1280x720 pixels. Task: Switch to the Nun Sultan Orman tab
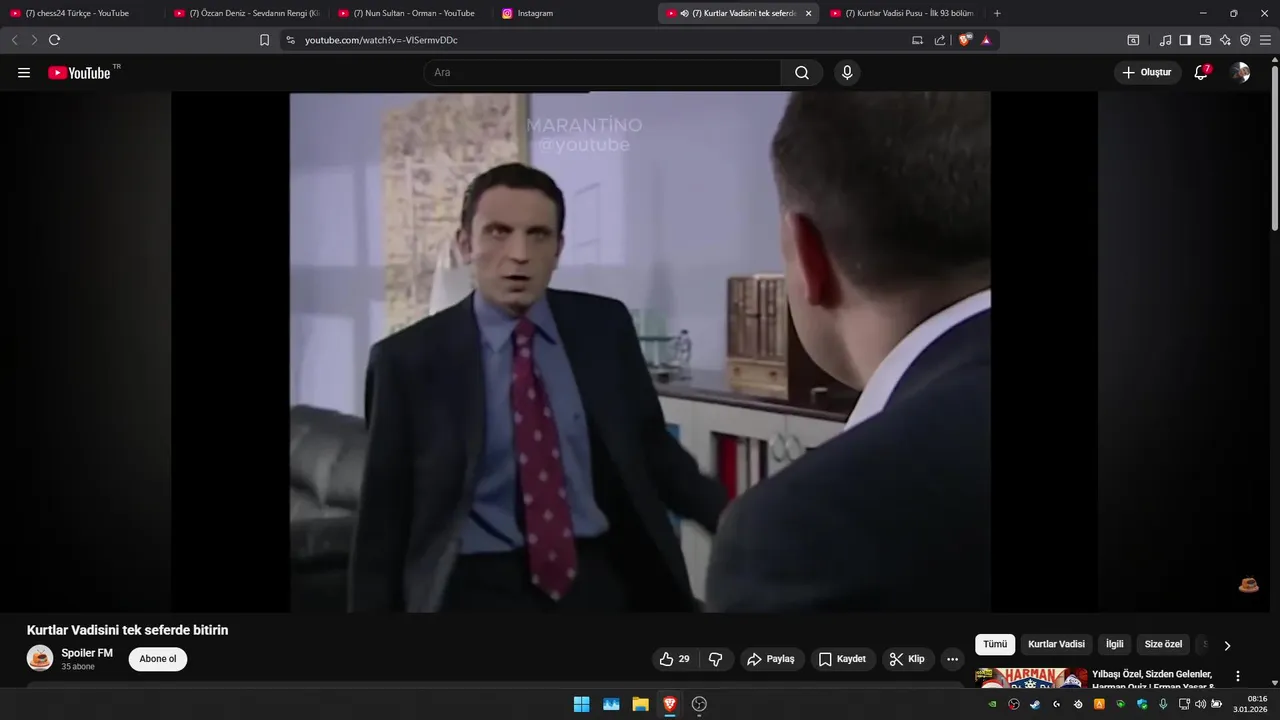click(410, 13)
